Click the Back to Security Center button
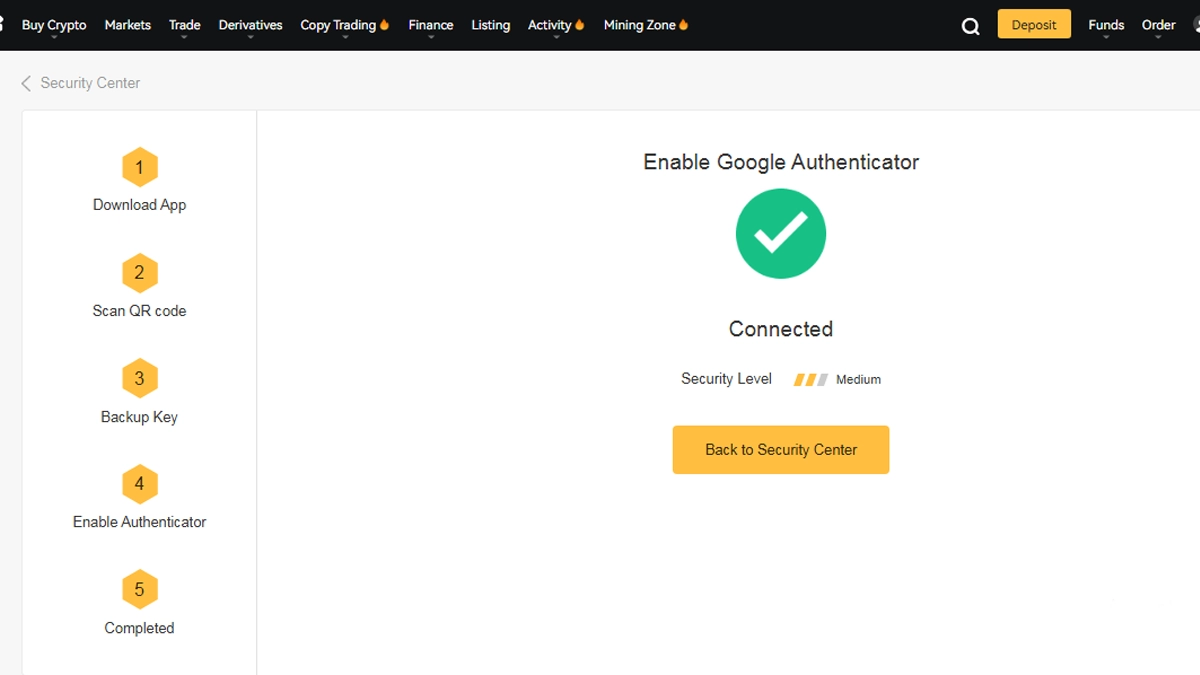 [x=781, y=450]
